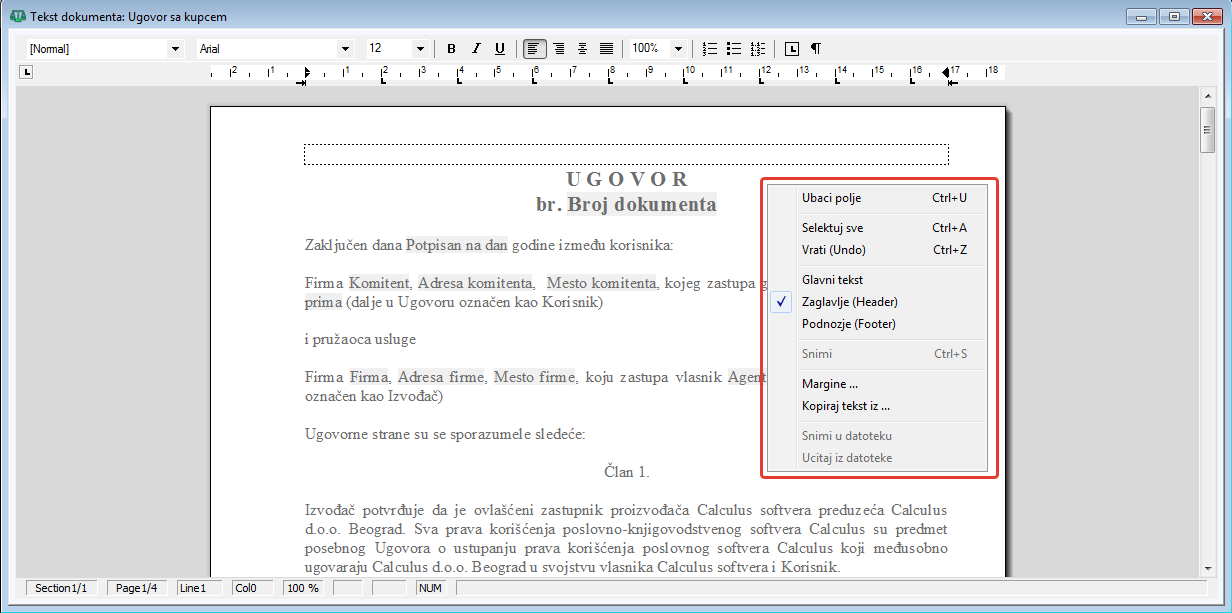This screenshot has height=613, width=1232.
Task: Open Margine... dialog from menu
Action: (829, 384)
